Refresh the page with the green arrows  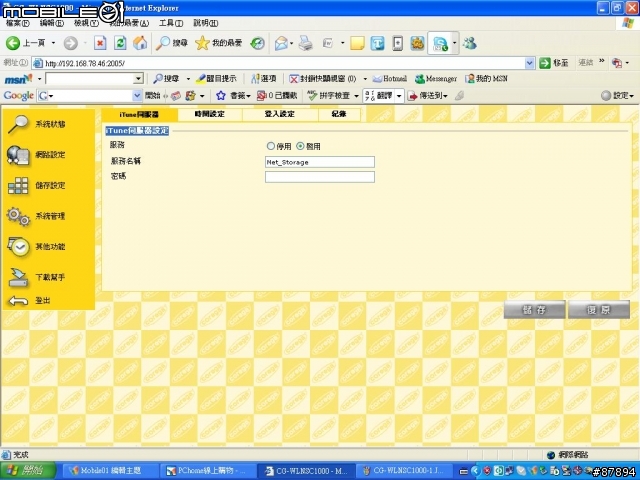tap(120, 43)
